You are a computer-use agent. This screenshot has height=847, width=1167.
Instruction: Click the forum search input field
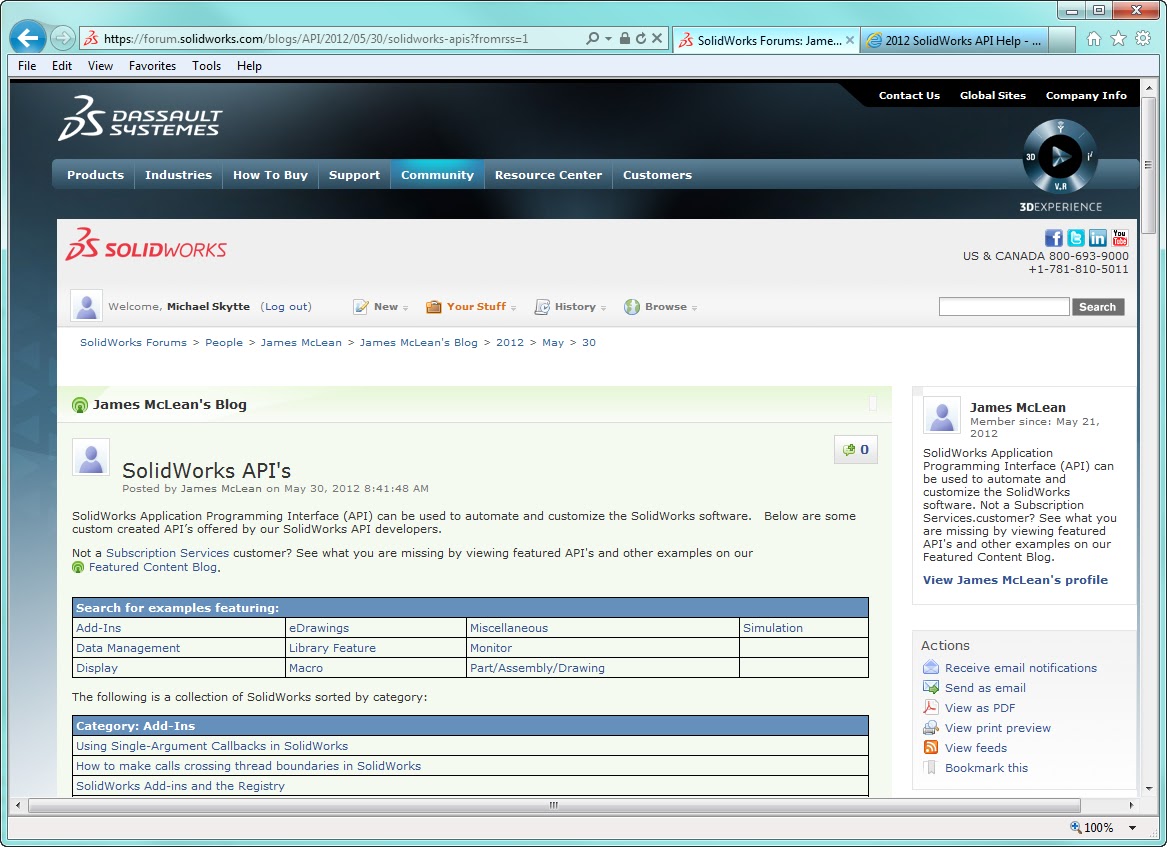[x=1004, y=307]
